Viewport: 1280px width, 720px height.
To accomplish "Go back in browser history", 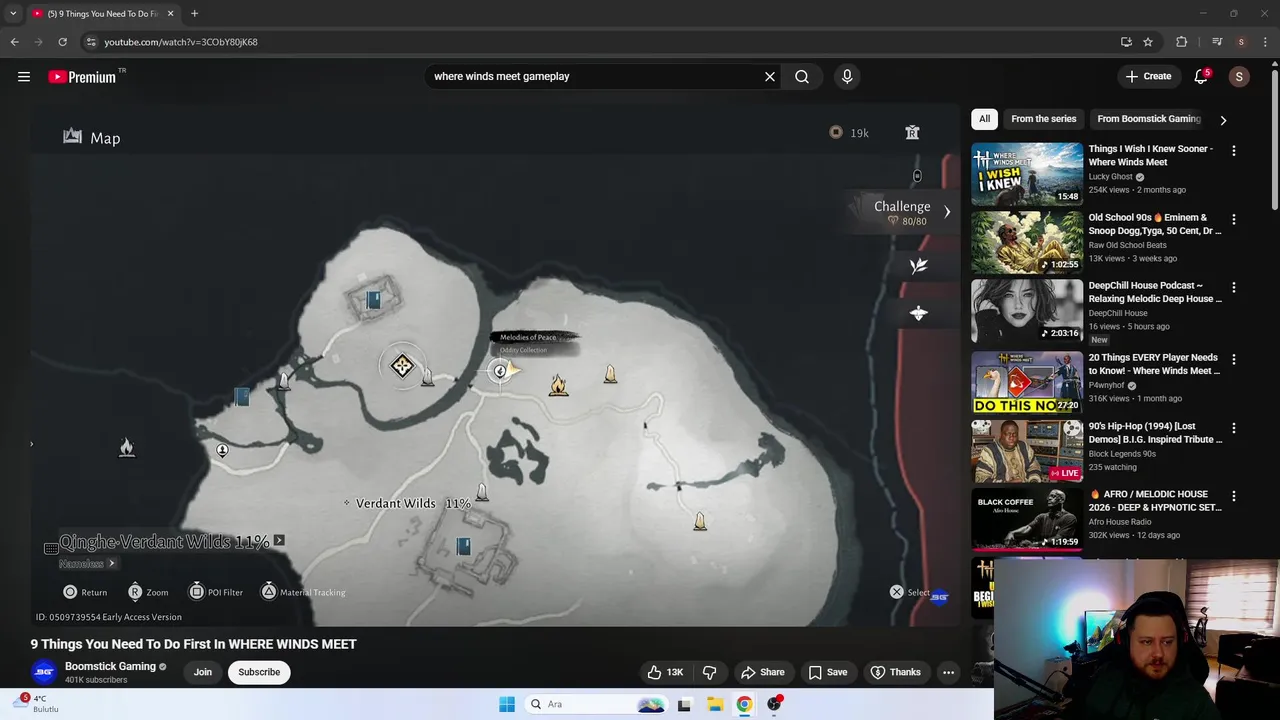I will click(x=14, y=42).
